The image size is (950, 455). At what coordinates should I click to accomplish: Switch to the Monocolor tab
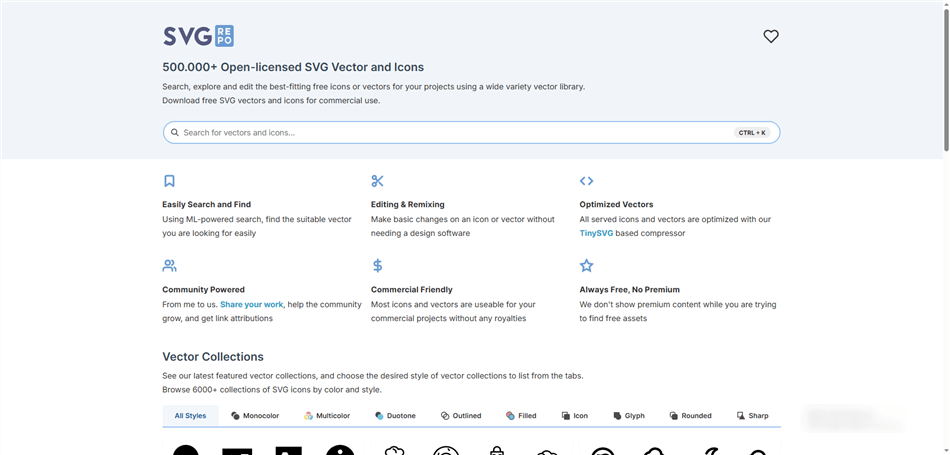click(255, 416)
